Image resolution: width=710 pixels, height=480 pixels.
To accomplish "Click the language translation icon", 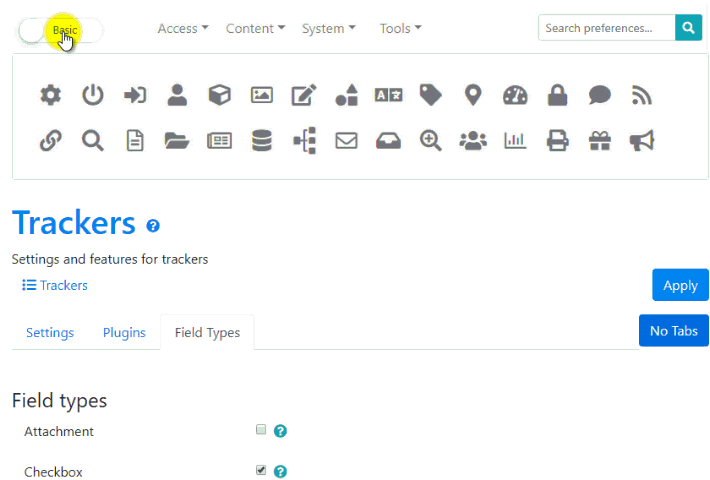I will click(389, 95).
